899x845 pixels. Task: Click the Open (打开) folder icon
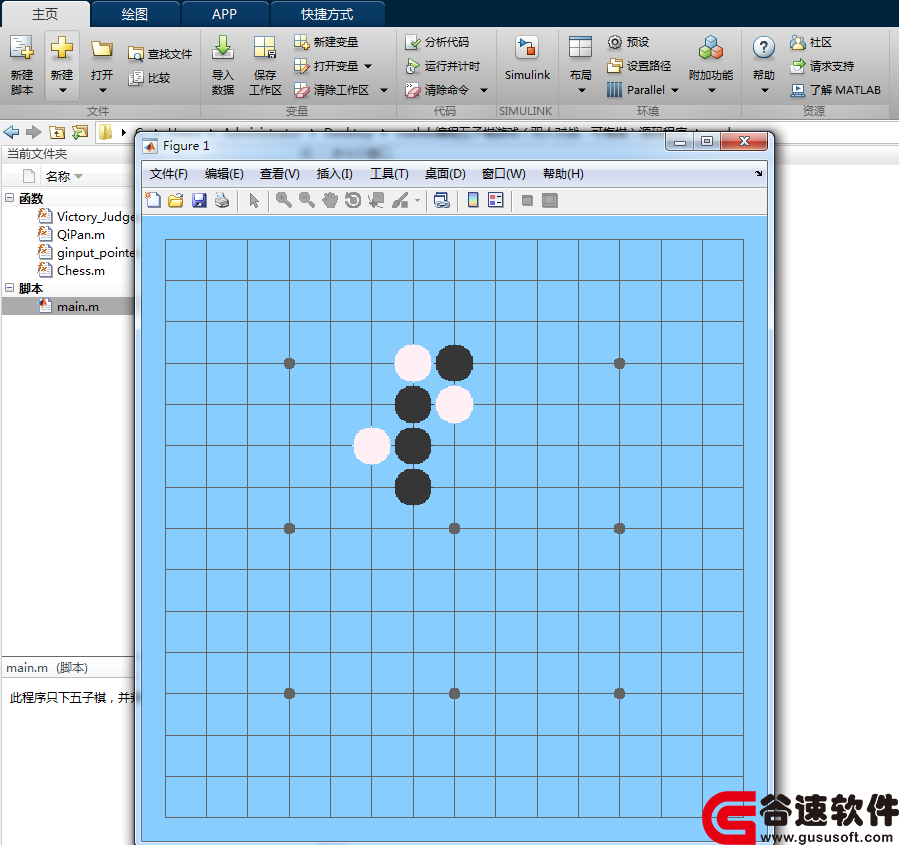(101, 49)
